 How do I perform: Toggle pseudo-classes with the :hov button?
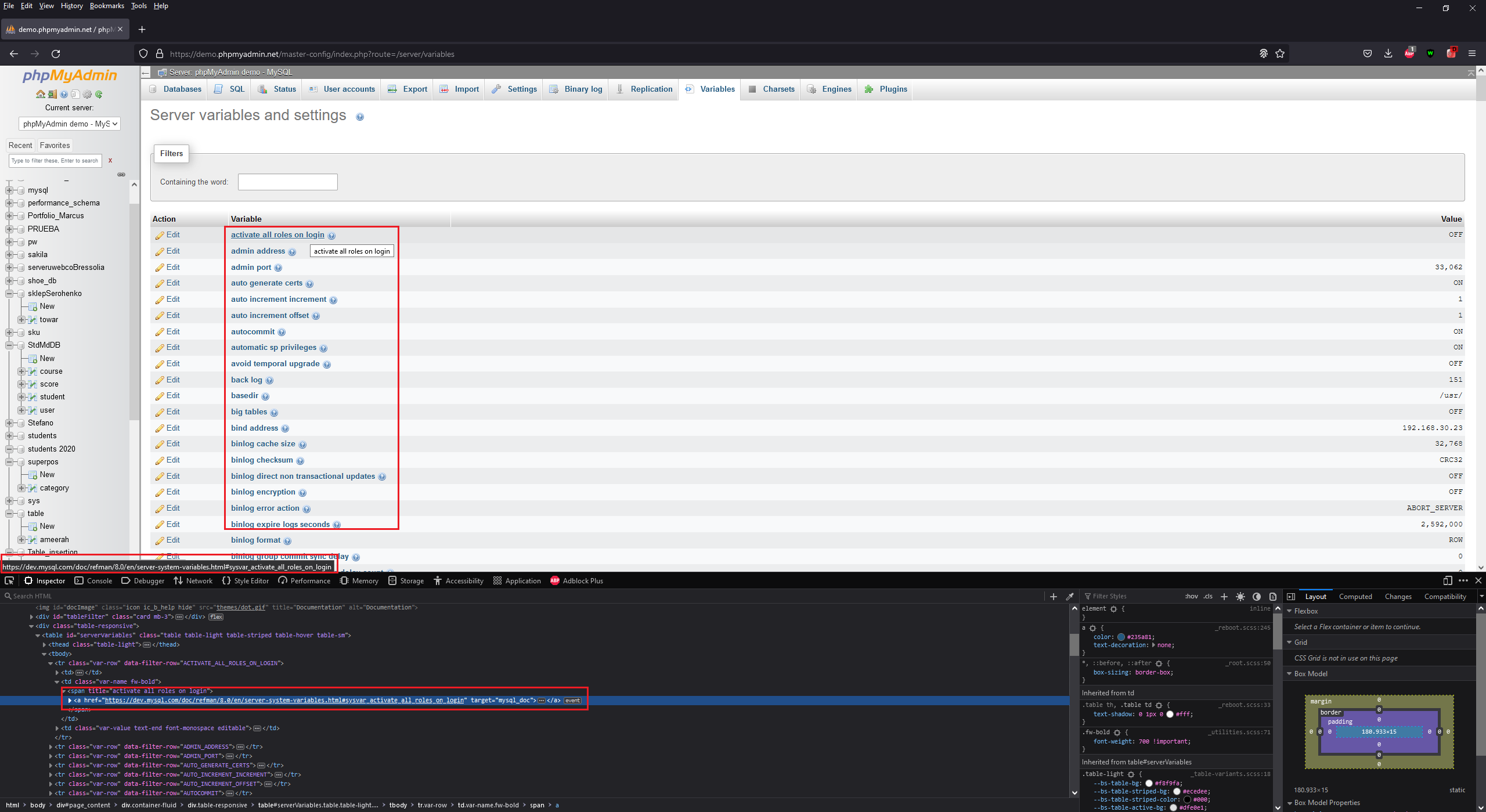click(x=1191, y=596)
